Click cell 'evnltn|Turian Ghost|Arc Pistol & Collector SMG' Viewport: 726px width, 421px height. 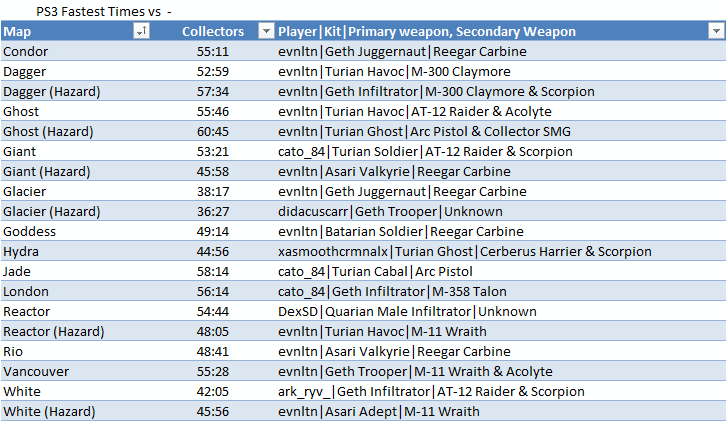coord(501,132)
